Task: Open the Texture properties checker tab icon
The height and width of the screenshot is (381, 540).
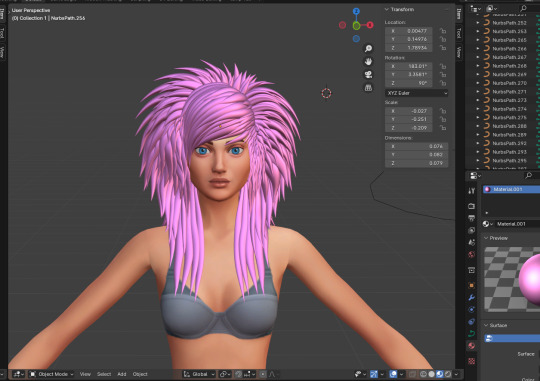Action: pos(471,361)
